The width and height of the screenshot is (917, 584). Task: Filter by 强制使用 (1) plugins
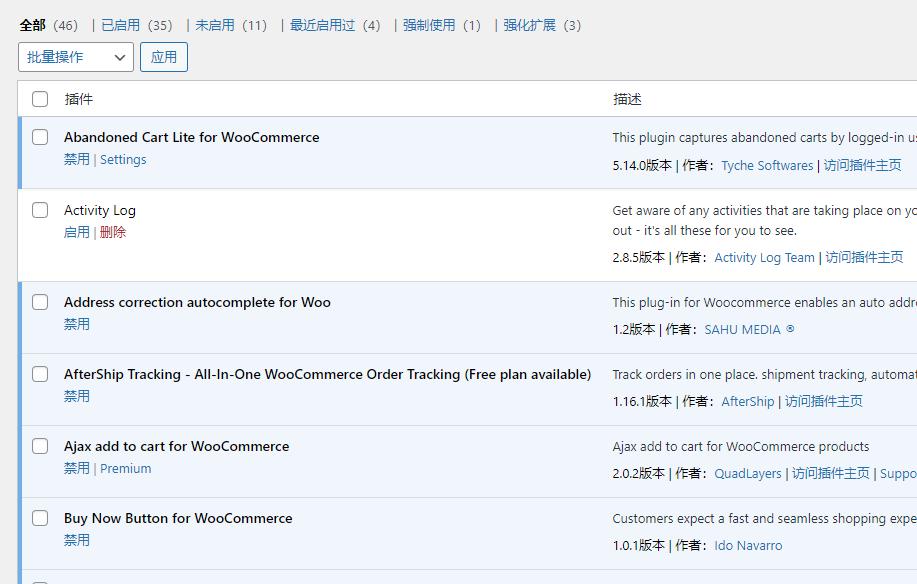click(x=442, y=25)
